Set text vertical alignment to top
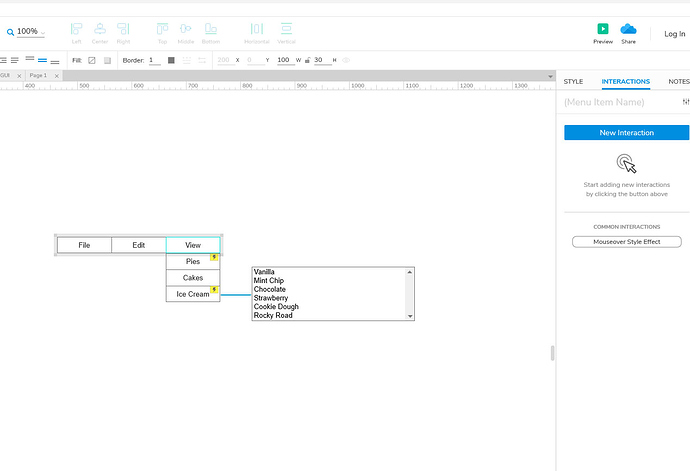690x471 pixels. coord(30,59)
